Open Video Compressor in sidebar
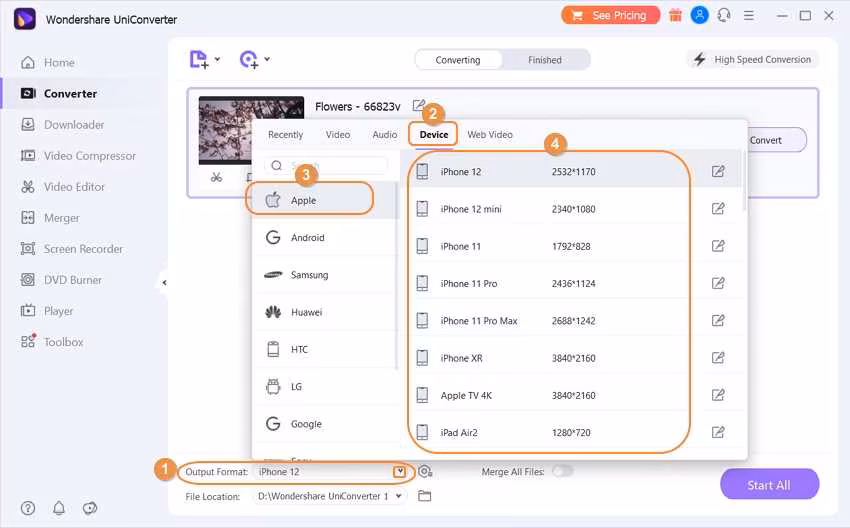This screenshot has height=528, width=850. click(78, 156)
